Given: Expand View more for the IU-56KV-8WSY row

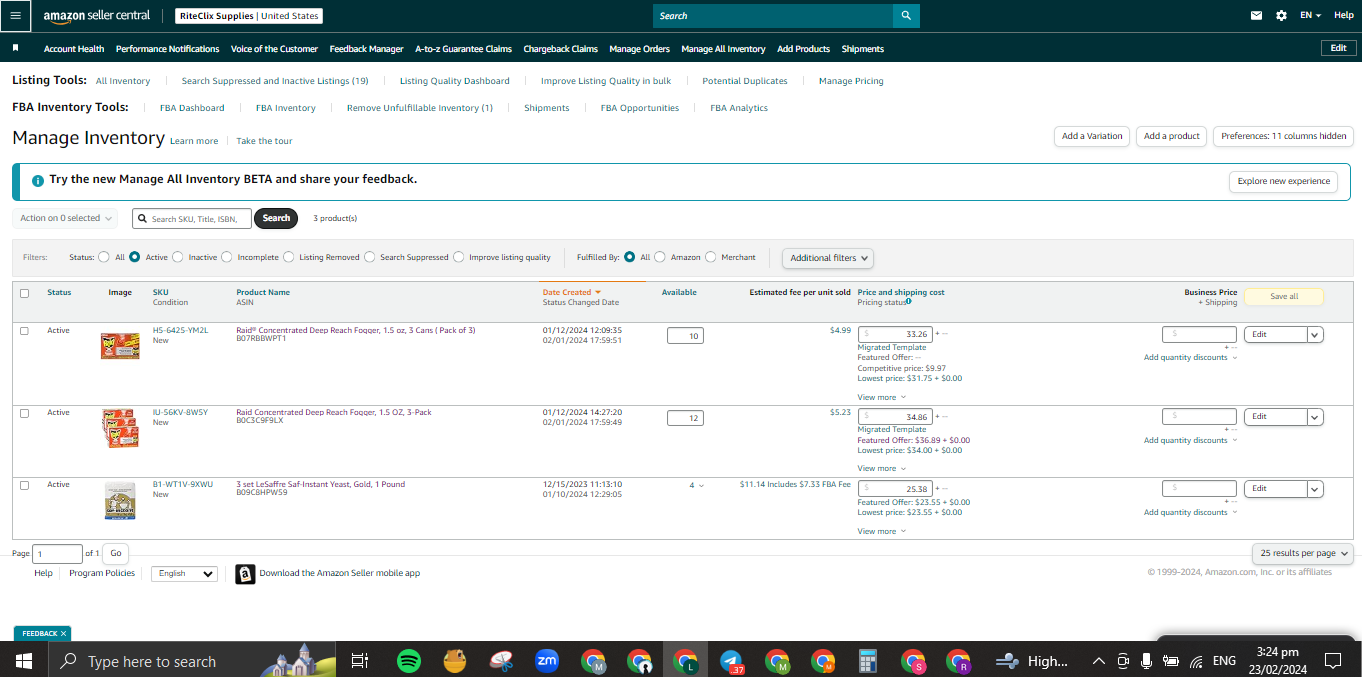Looking at the screenshot, I should (881, 468).
